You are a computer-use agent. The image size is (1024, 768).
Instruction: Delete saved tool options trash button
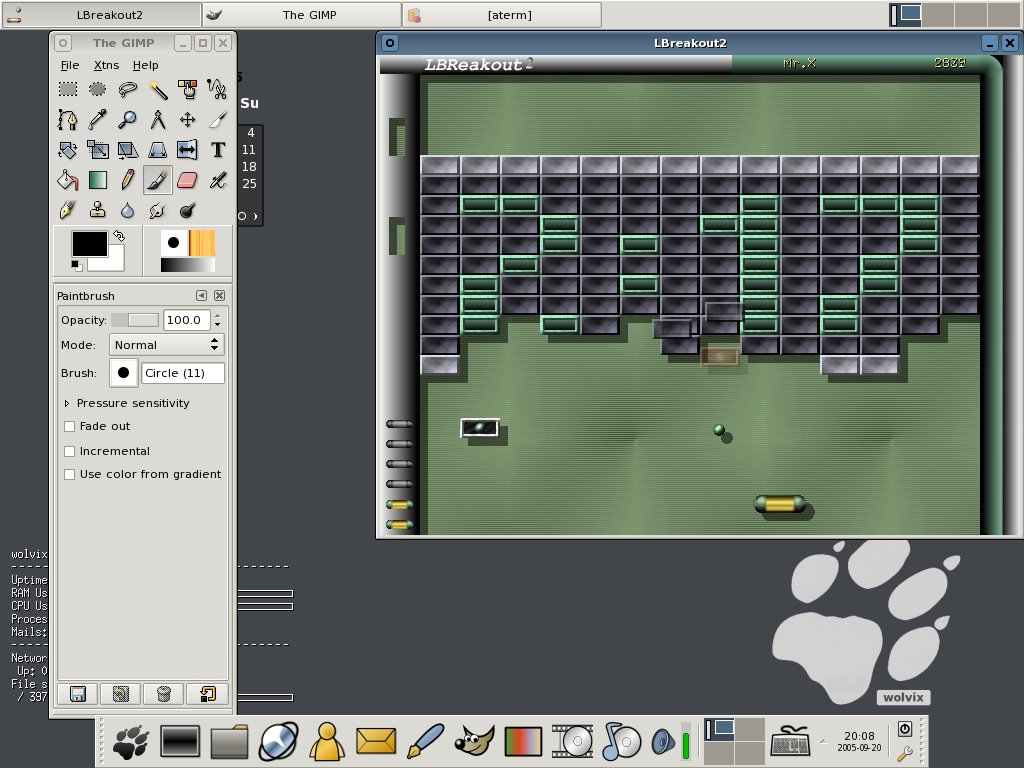pos(164,694)
